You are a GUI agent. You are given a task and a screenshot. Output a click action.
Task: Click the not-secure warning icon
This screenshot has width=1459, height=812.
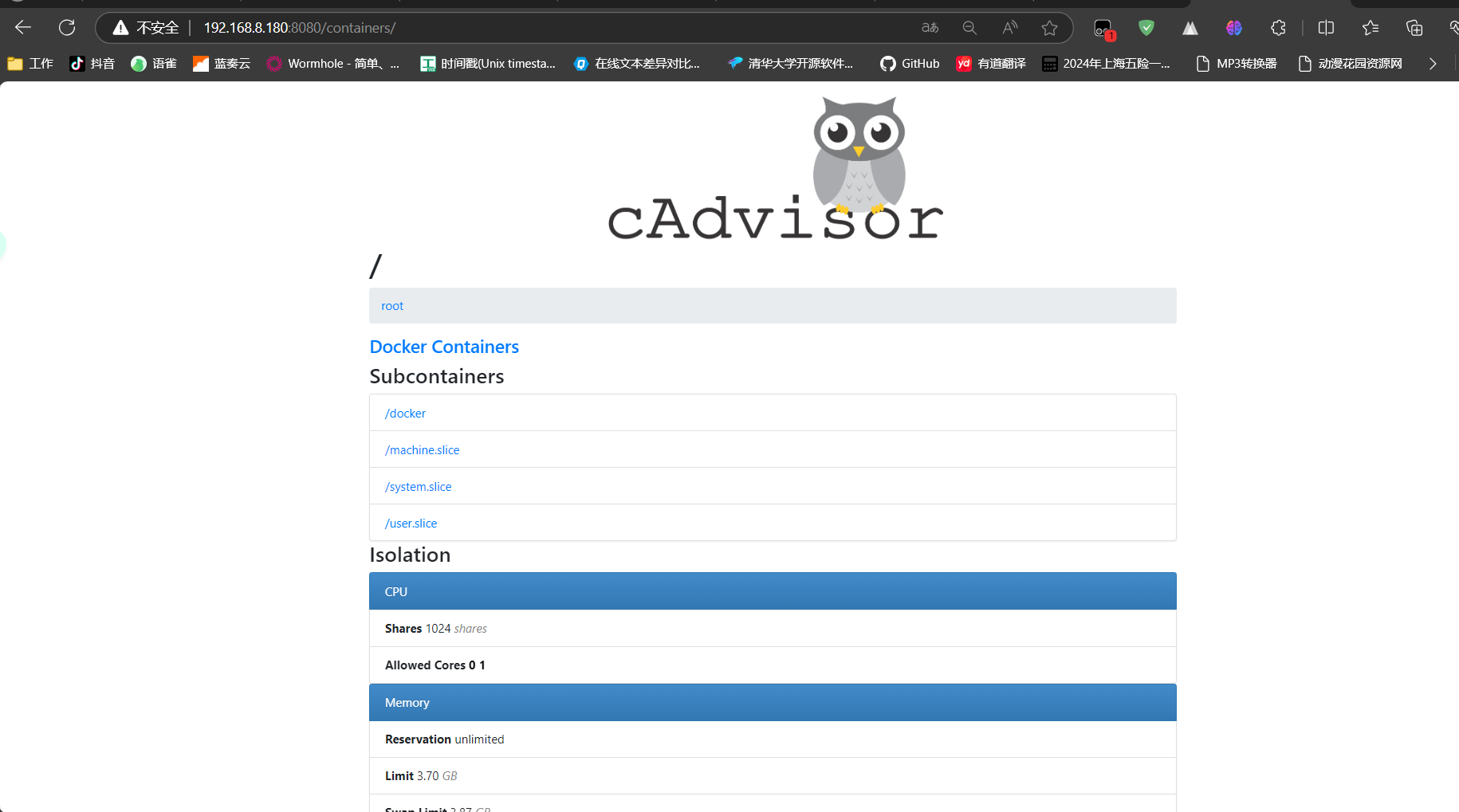click(120, 28)
